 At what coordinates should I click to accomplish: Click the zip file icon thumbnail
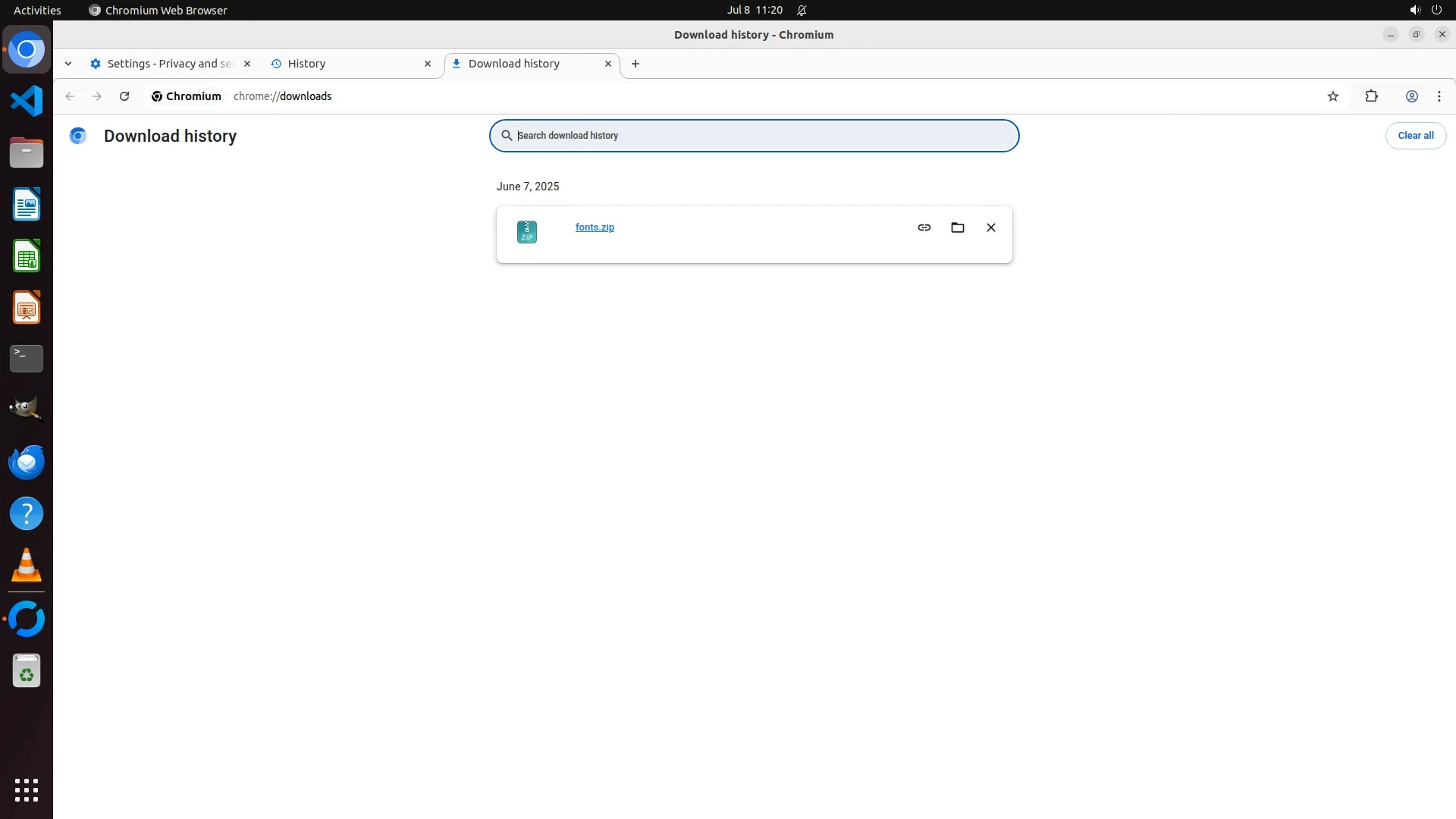(526, 232)
